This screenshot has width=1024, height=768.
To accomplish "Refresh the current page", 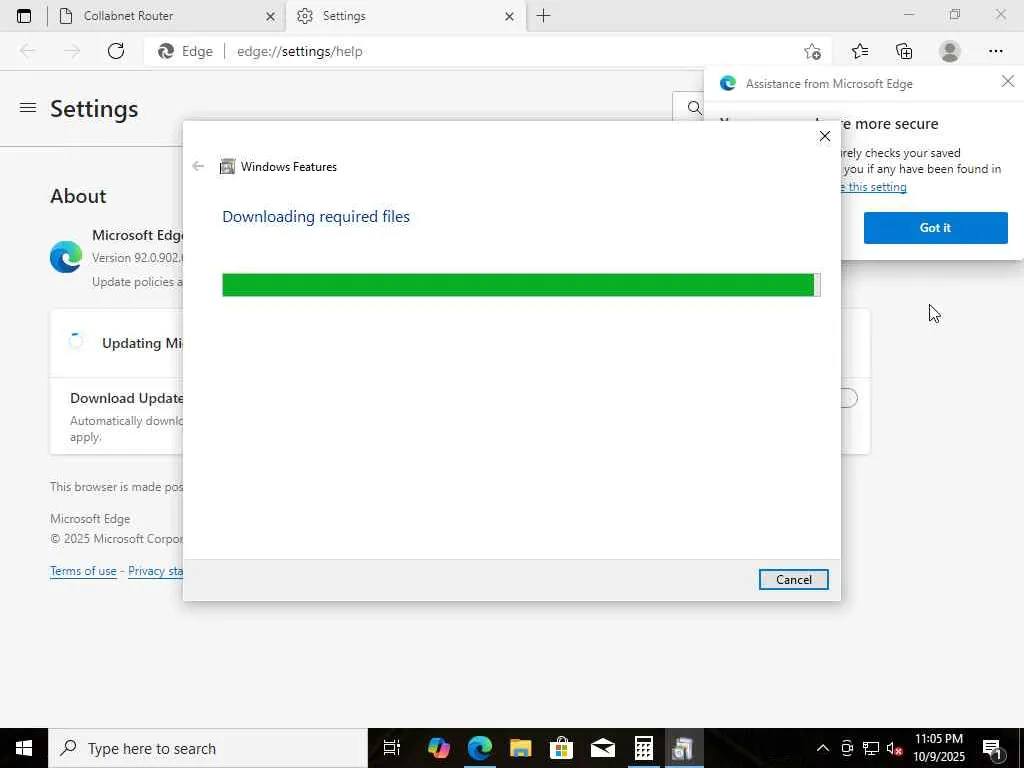I will coord(116,51).
